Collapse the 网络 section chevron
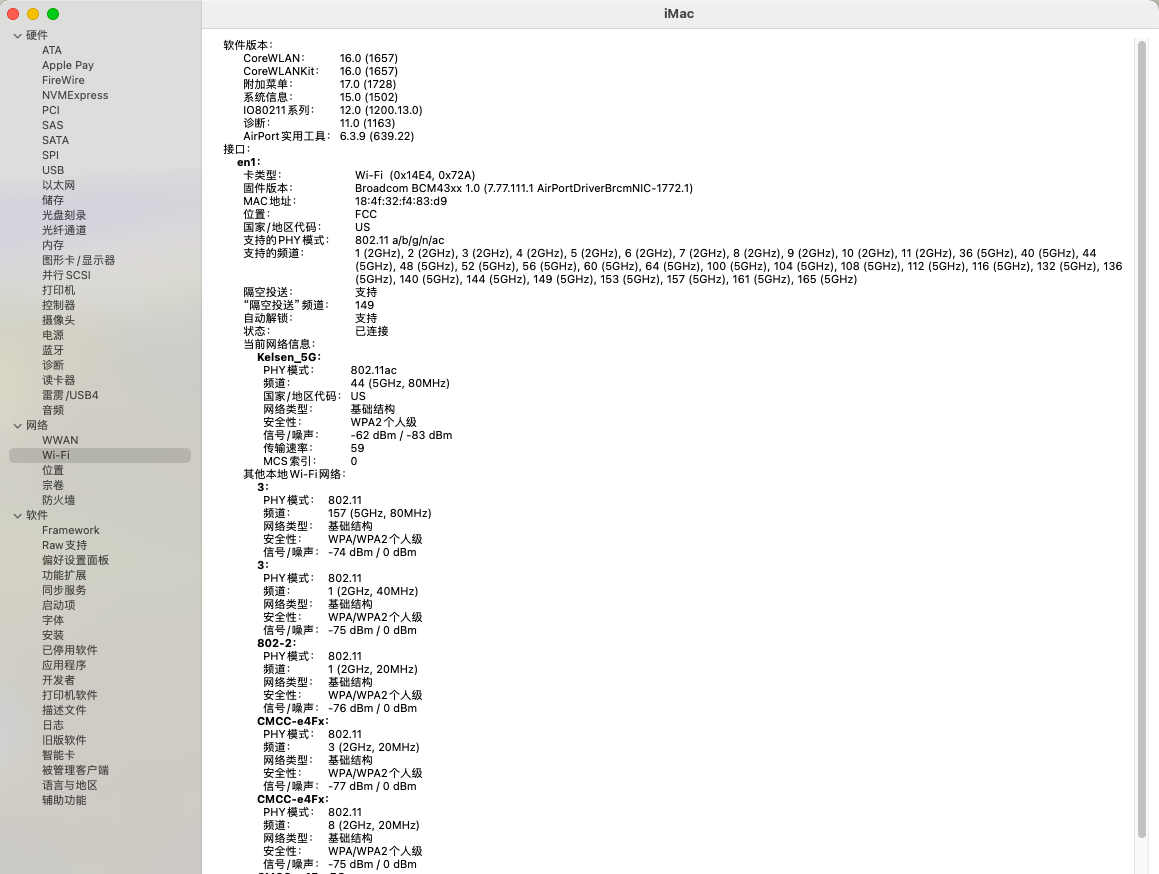Screen dimensions: 1159x874 point(18,425)
